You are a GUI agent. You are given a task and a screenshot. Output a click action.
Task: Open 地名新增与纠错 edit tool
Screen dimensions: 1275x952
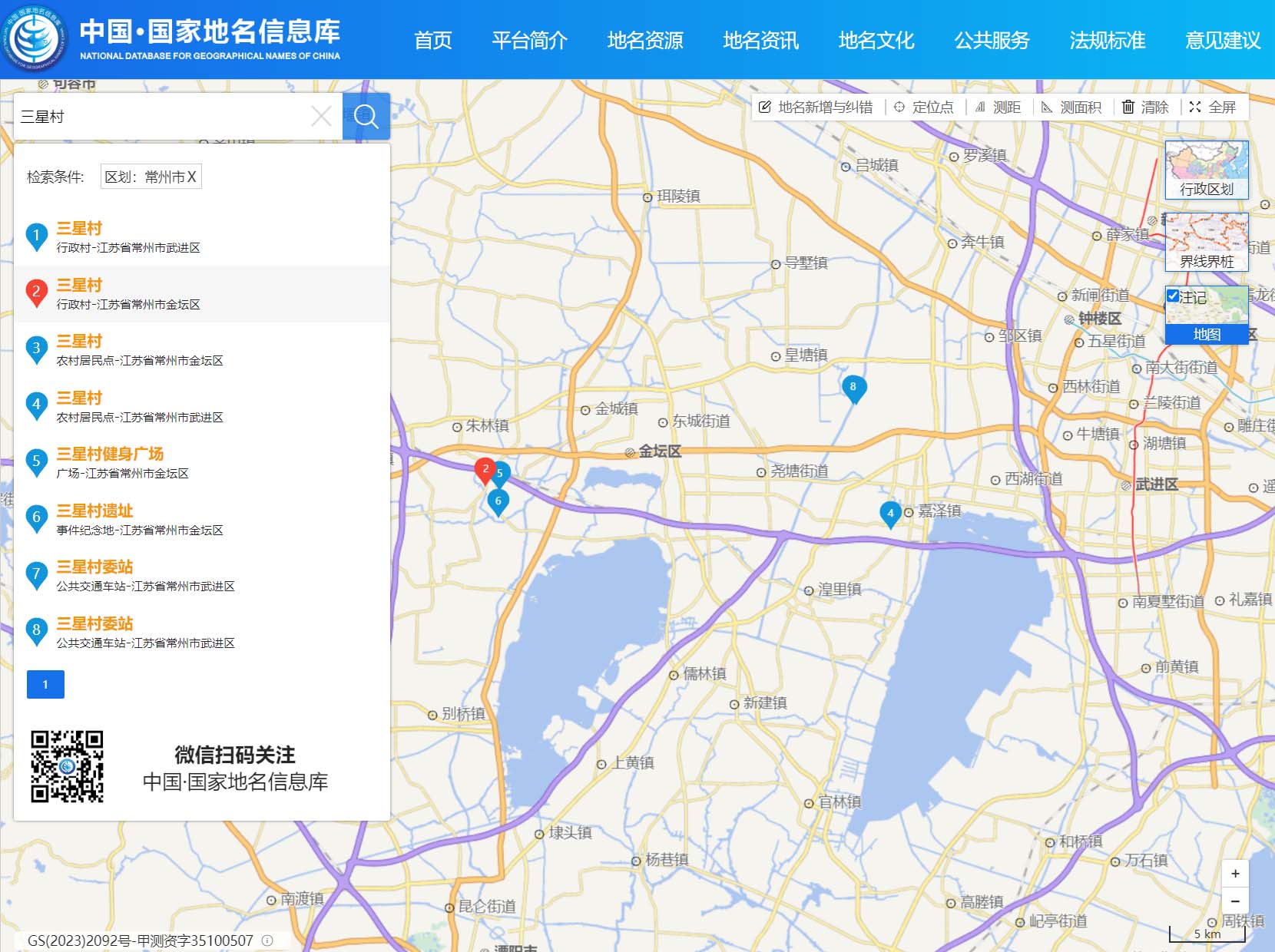(x=816, y=107)
